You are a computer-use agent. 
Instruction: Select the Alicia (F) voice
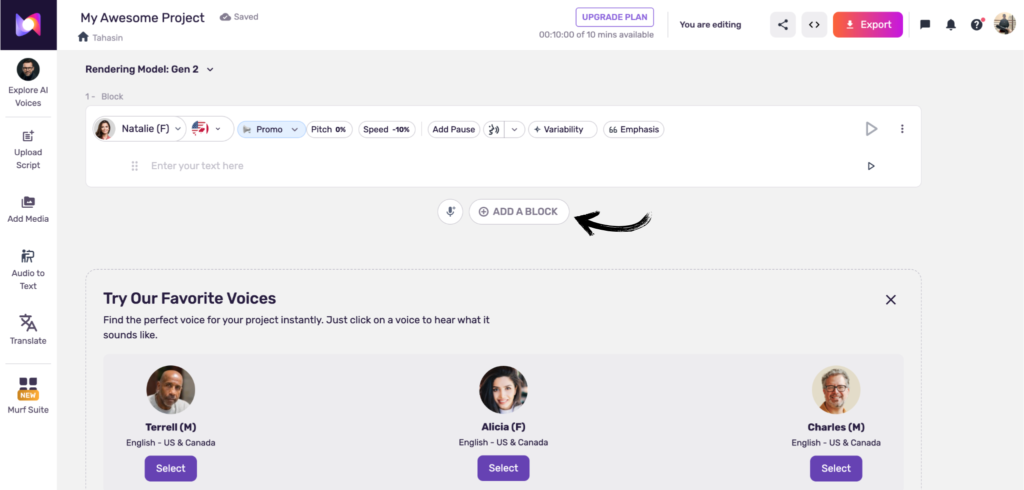coord(503,468)
